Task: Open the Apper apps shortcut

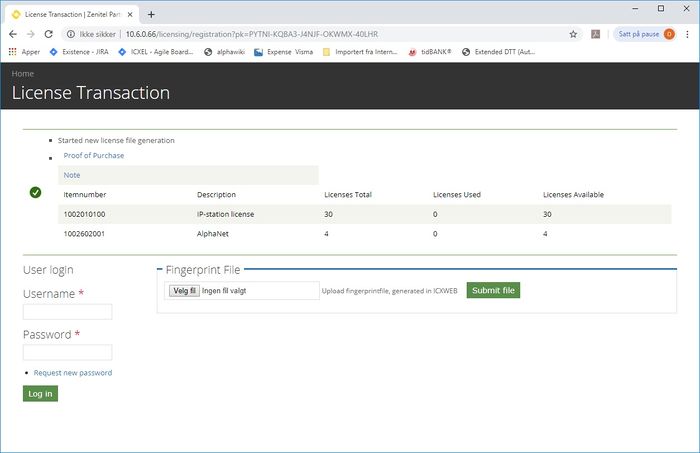Action: tap(24, 52)
